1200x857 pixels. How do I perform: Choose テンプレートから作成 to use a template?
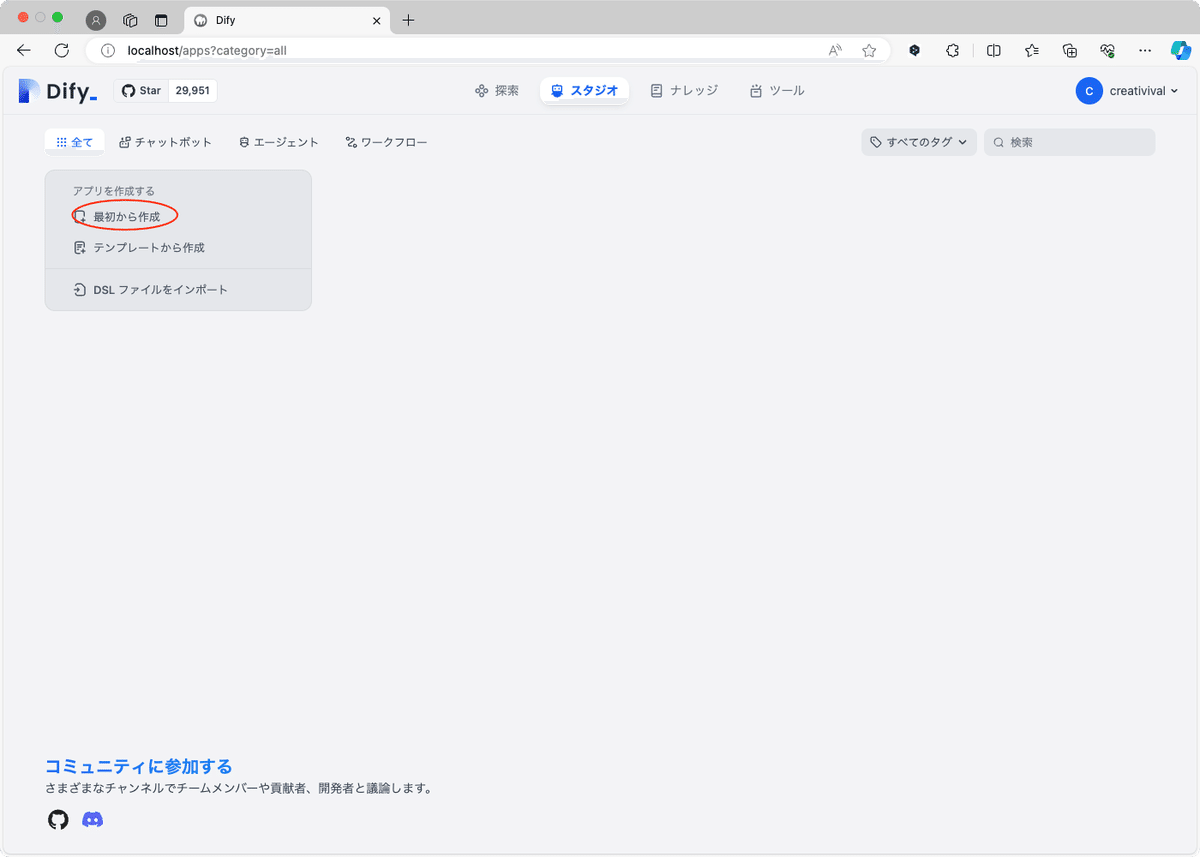pos(140,247)
